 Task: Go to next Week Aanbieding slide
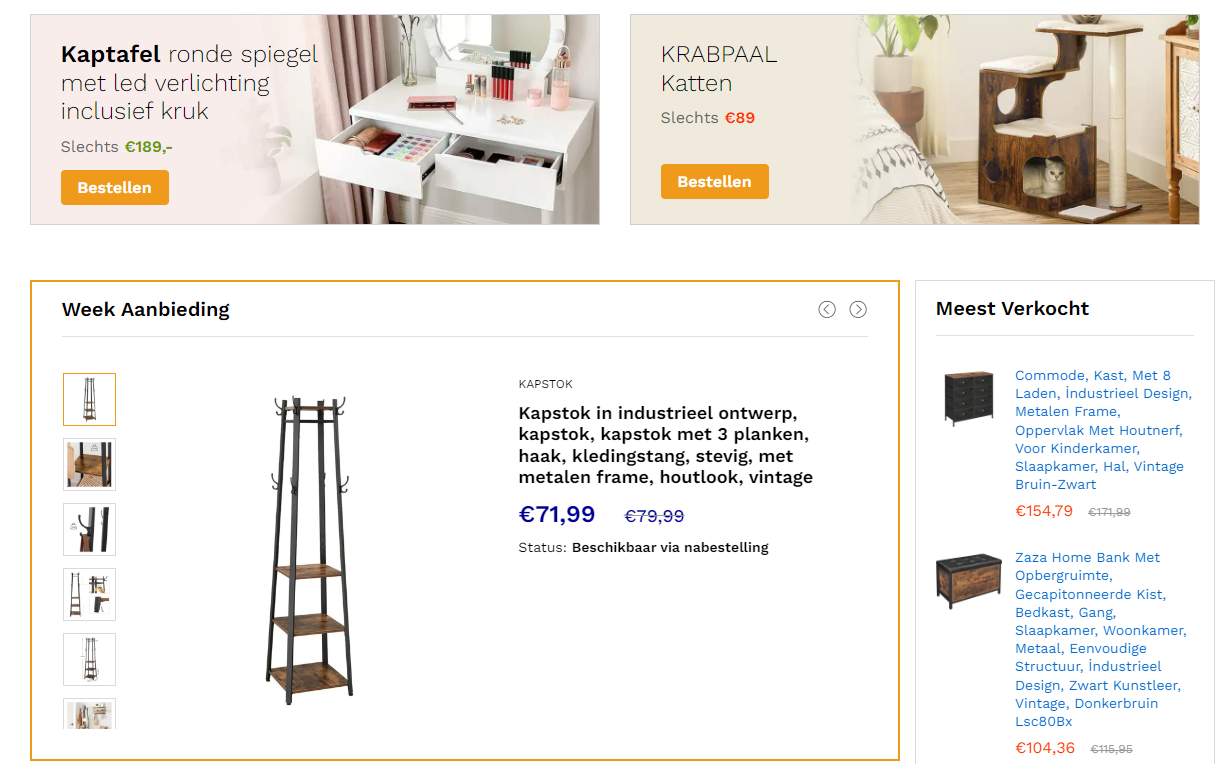858,309
